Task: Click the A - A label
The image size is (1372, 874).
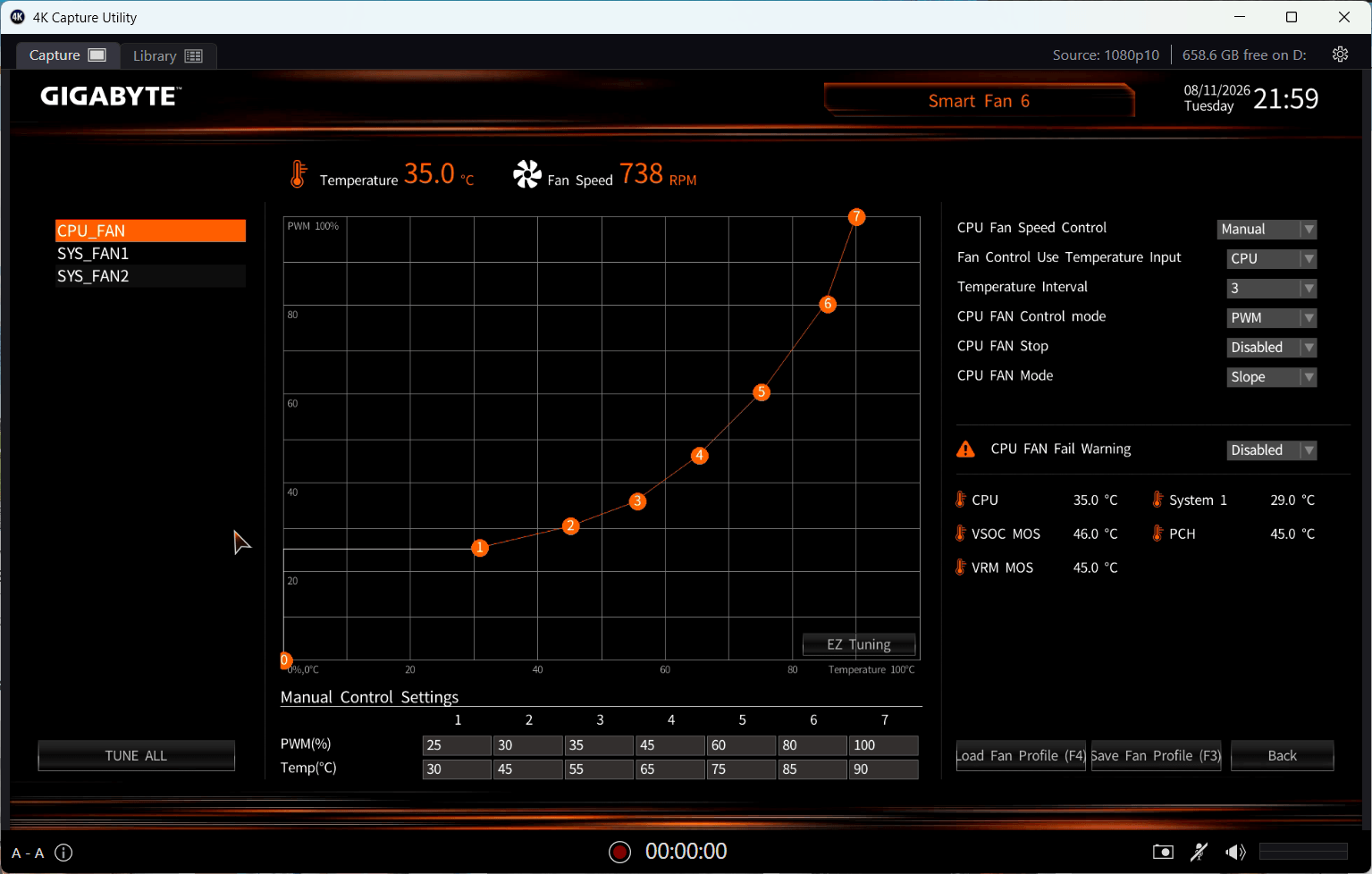Action: coord(28,853)
